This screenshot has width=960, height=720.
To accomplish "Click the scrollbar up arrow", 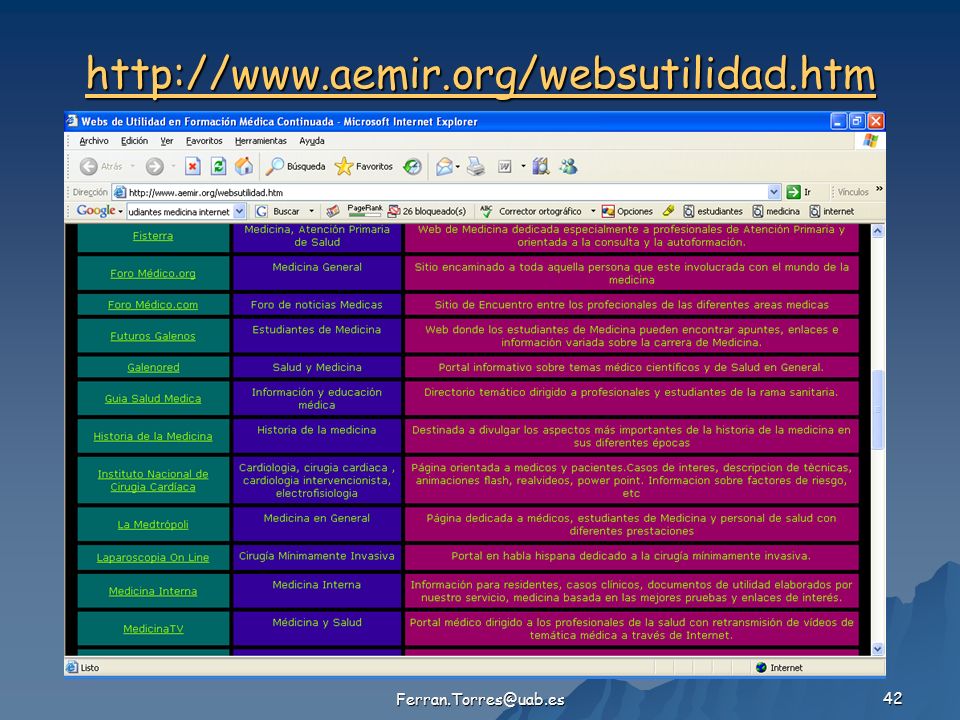I will [877, 231].
